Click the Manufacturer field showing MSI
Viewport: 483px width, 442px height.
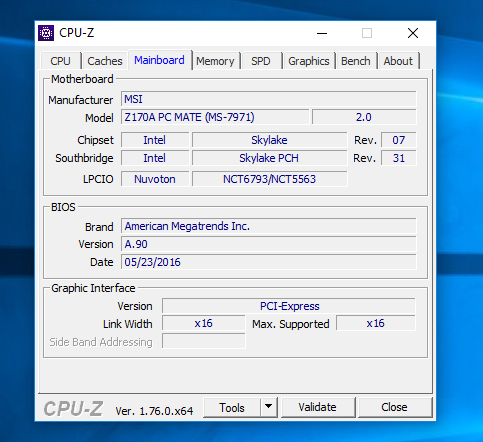pos(269,99)
